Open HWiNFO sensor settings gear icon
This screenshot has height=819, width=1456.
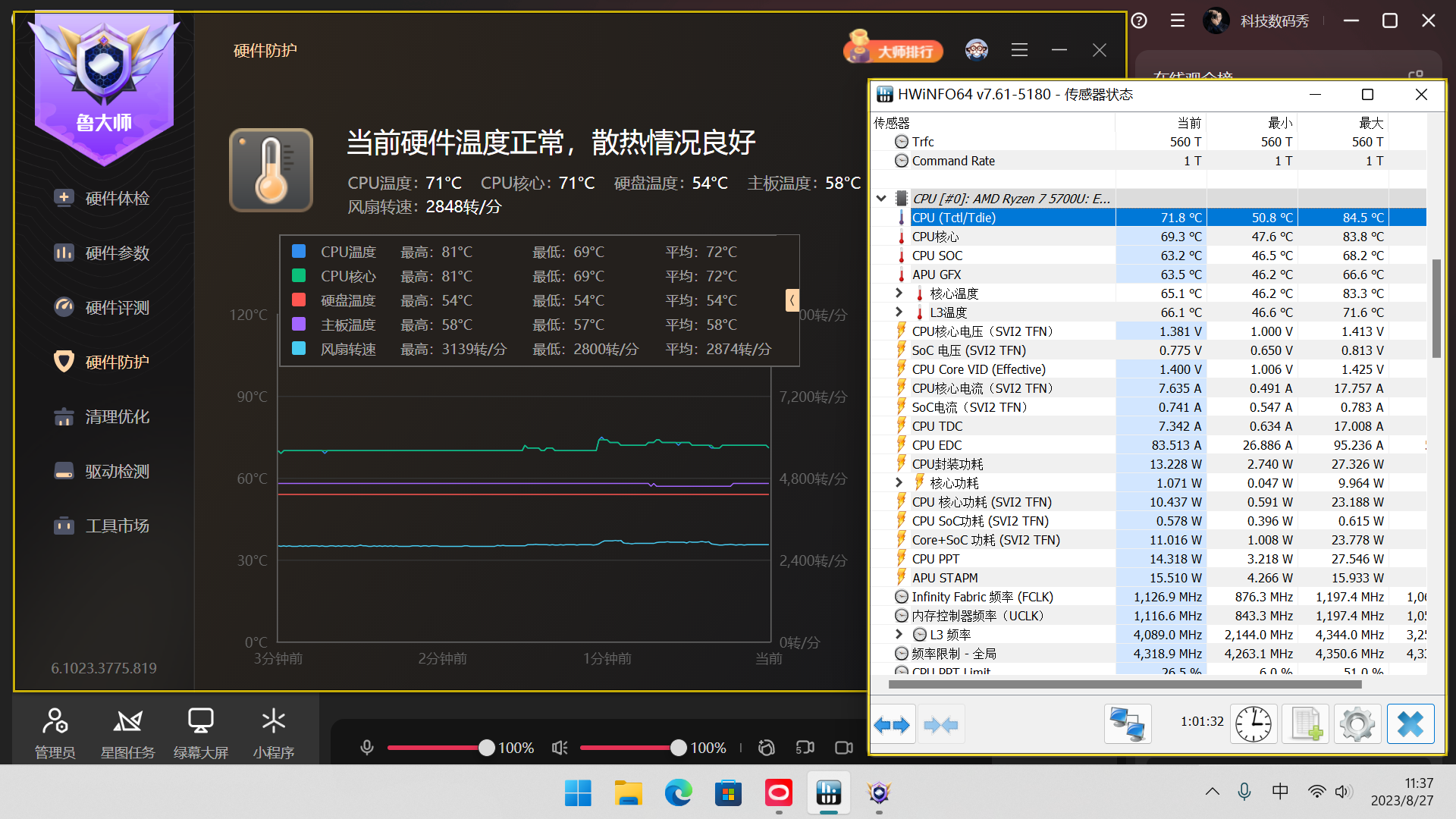1357,724
